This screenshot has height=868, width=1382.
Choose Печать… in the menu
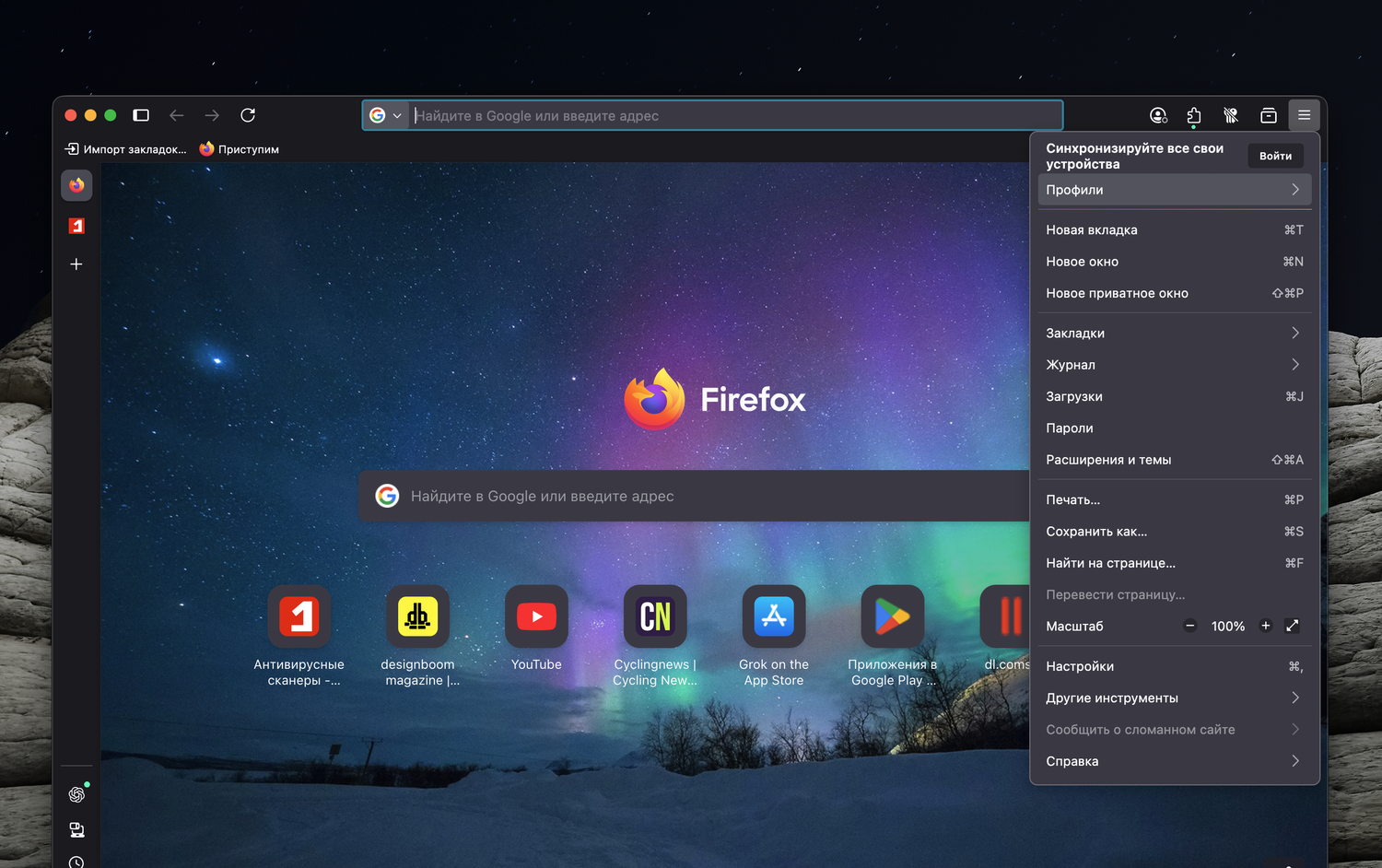coord(1175,499)
